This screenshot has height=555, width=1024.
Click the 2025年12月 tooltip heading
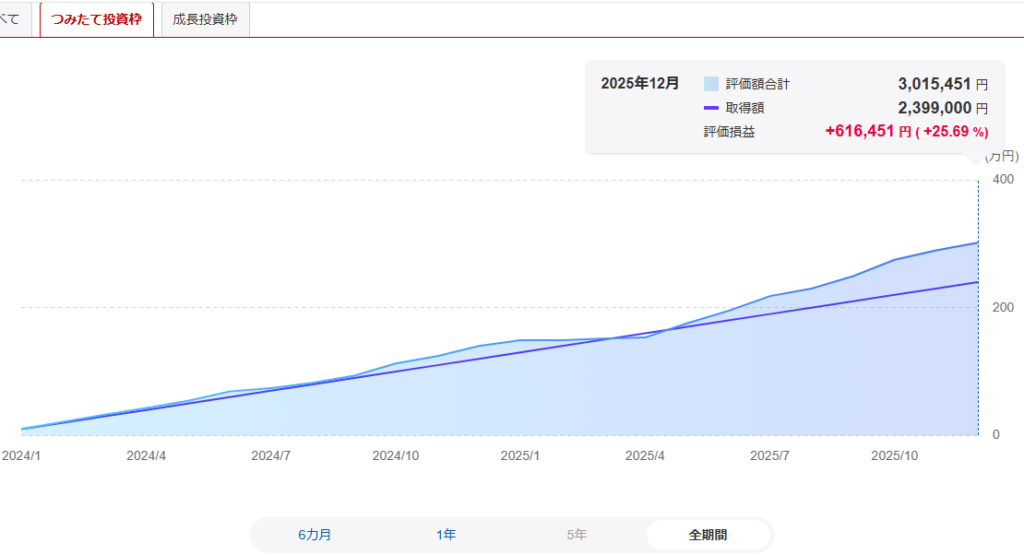click(x=639, y=84)
